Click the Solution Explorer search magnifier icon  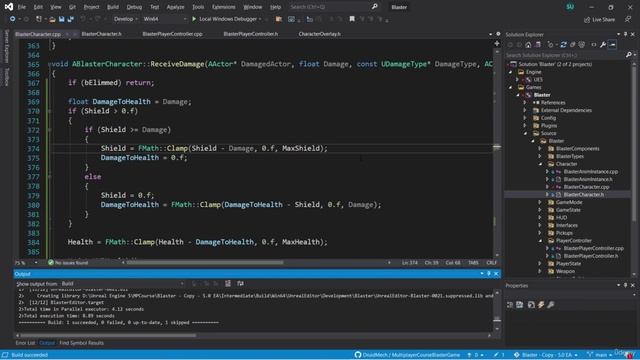[629, 55]
